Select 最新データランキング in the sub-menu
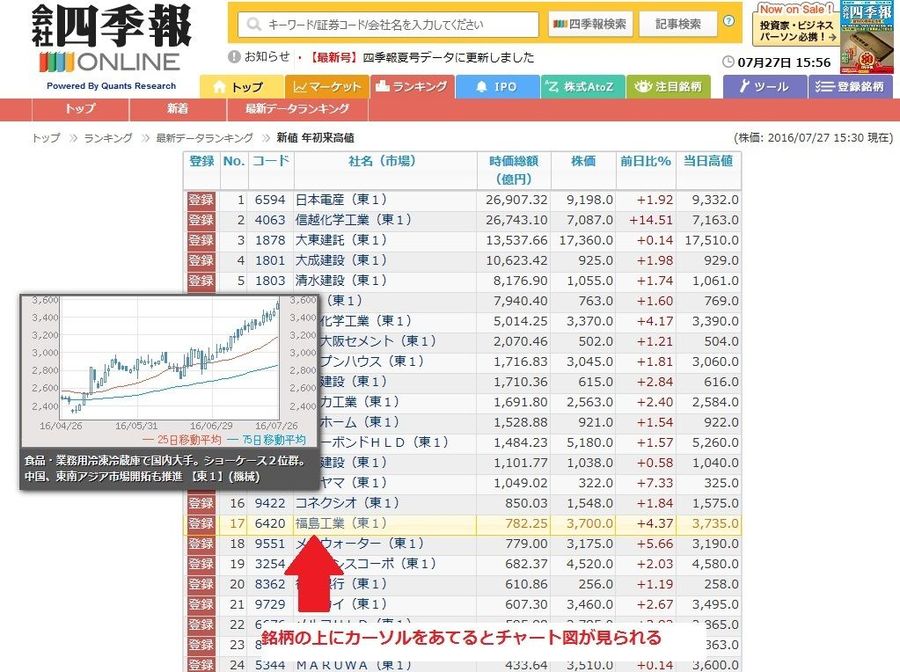The width and height of the screenshot is (900, 672). coord(297,108)
